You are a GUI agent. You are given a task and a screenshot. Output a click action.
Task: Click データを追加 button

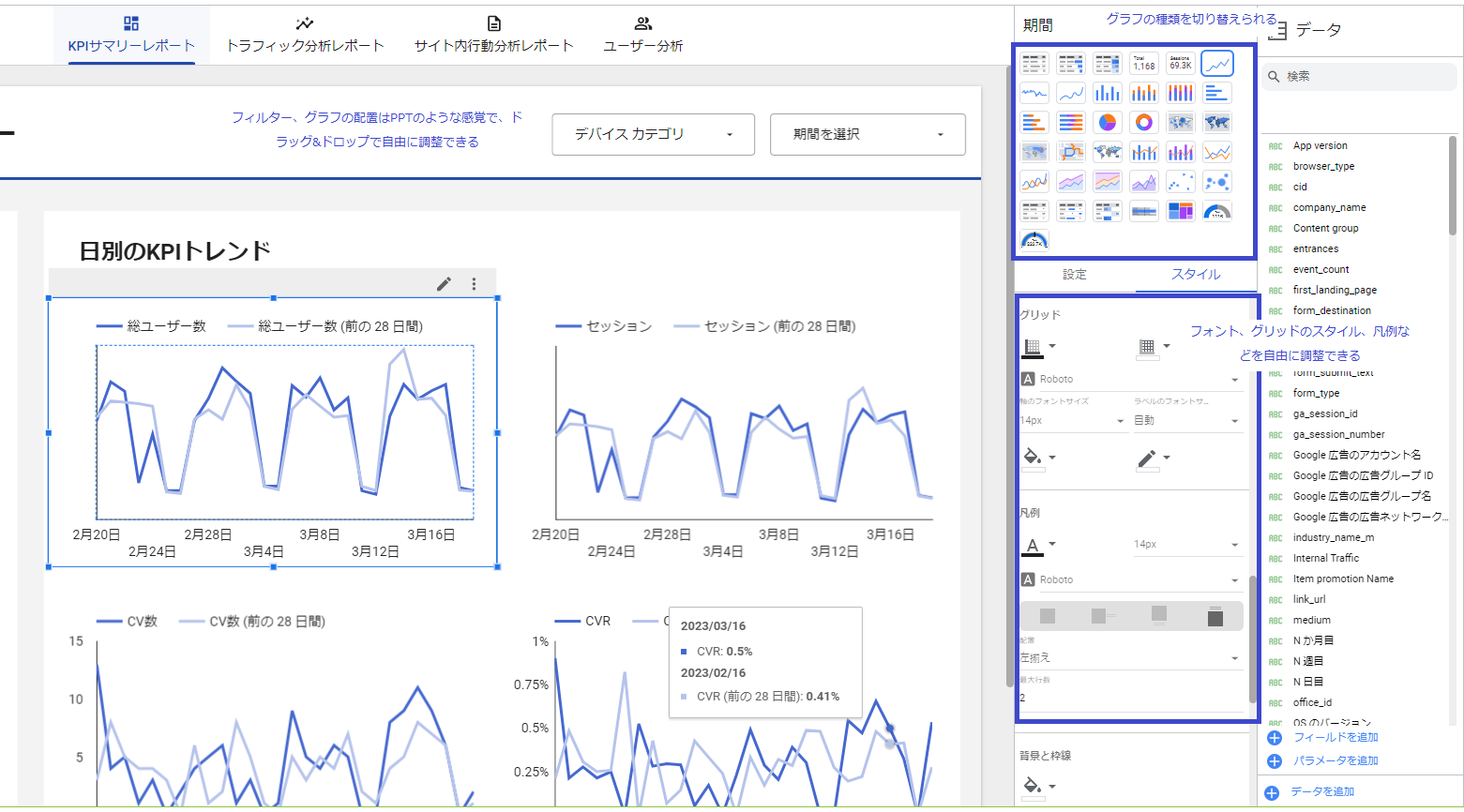point(1321,791)
